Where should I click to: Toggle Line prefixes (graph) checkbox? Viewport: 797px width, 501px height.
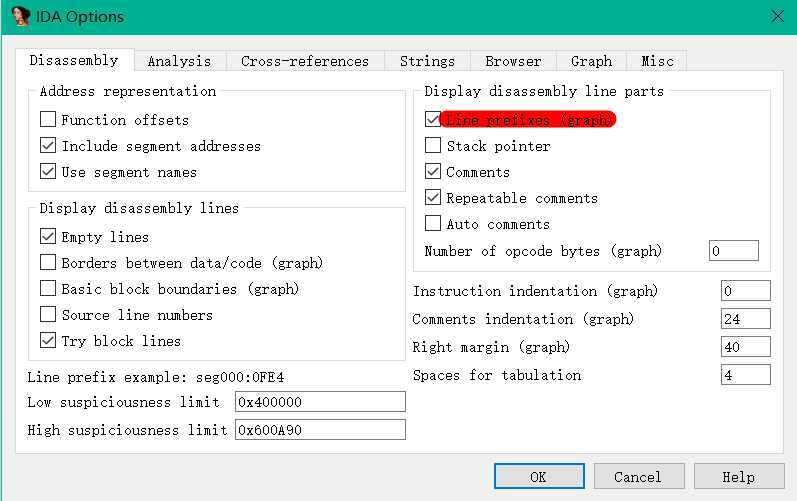(433, 119)
